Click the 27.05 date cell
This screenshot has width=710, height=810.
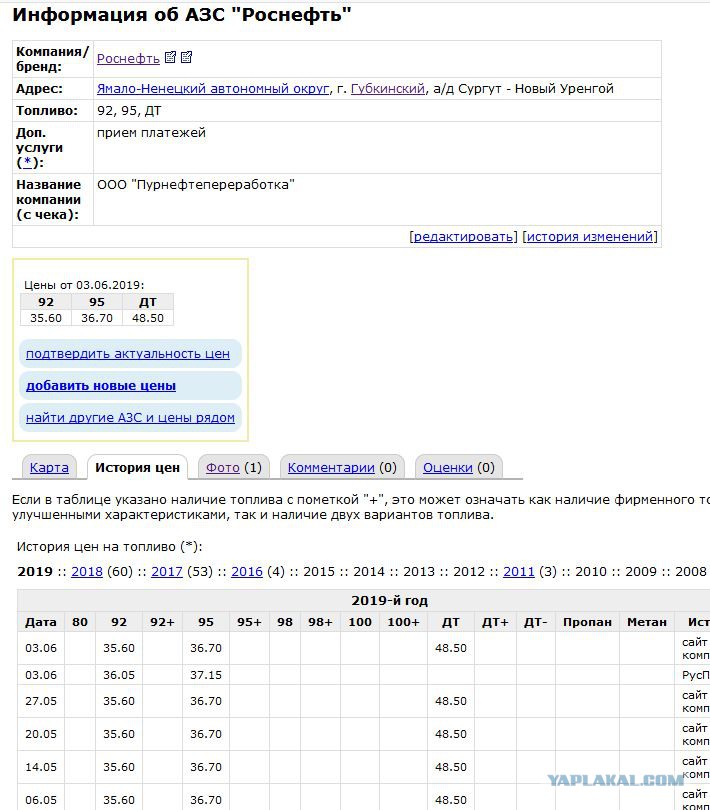(x=41, y=701)
